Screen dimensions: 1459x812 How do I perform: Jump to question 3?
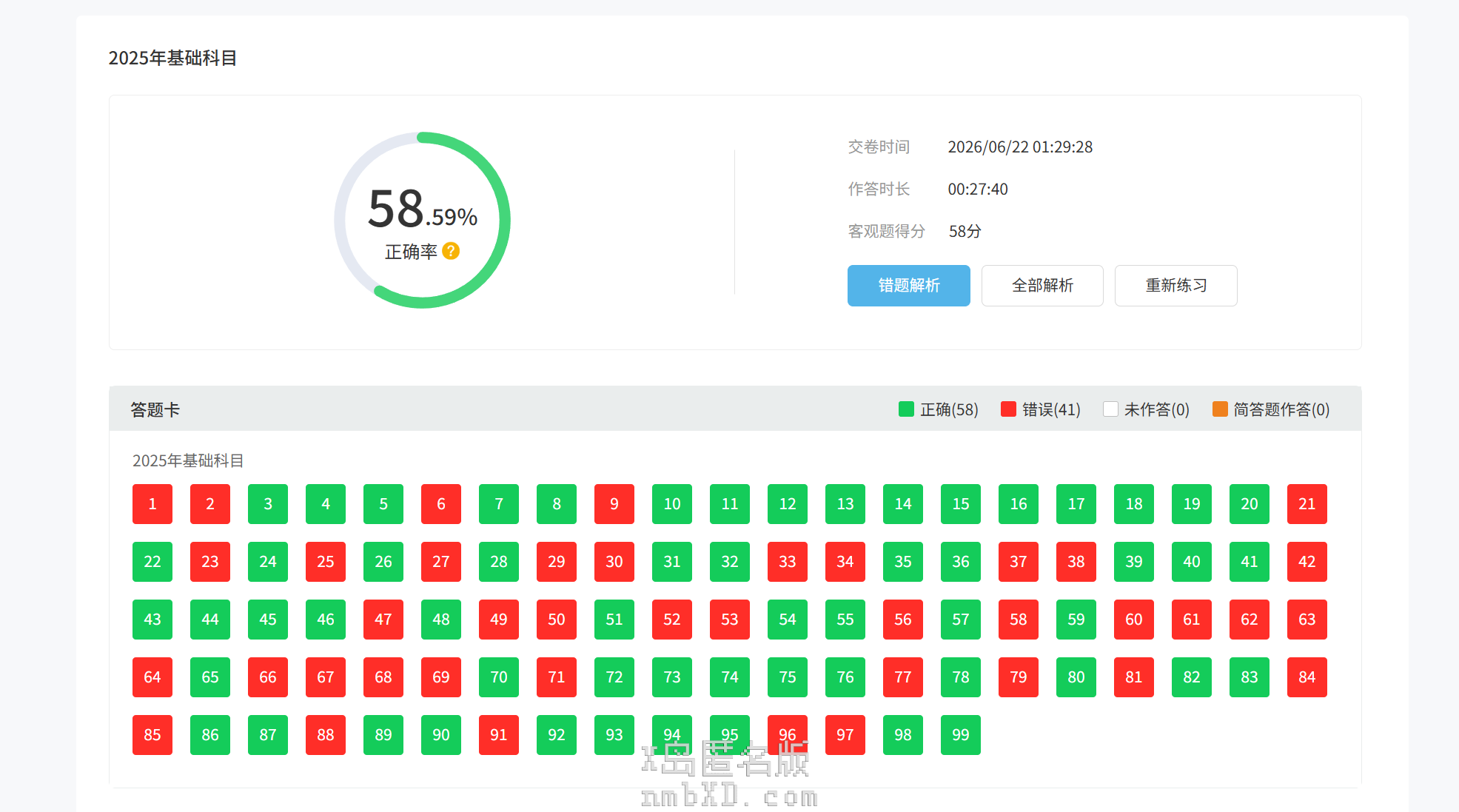268,504
